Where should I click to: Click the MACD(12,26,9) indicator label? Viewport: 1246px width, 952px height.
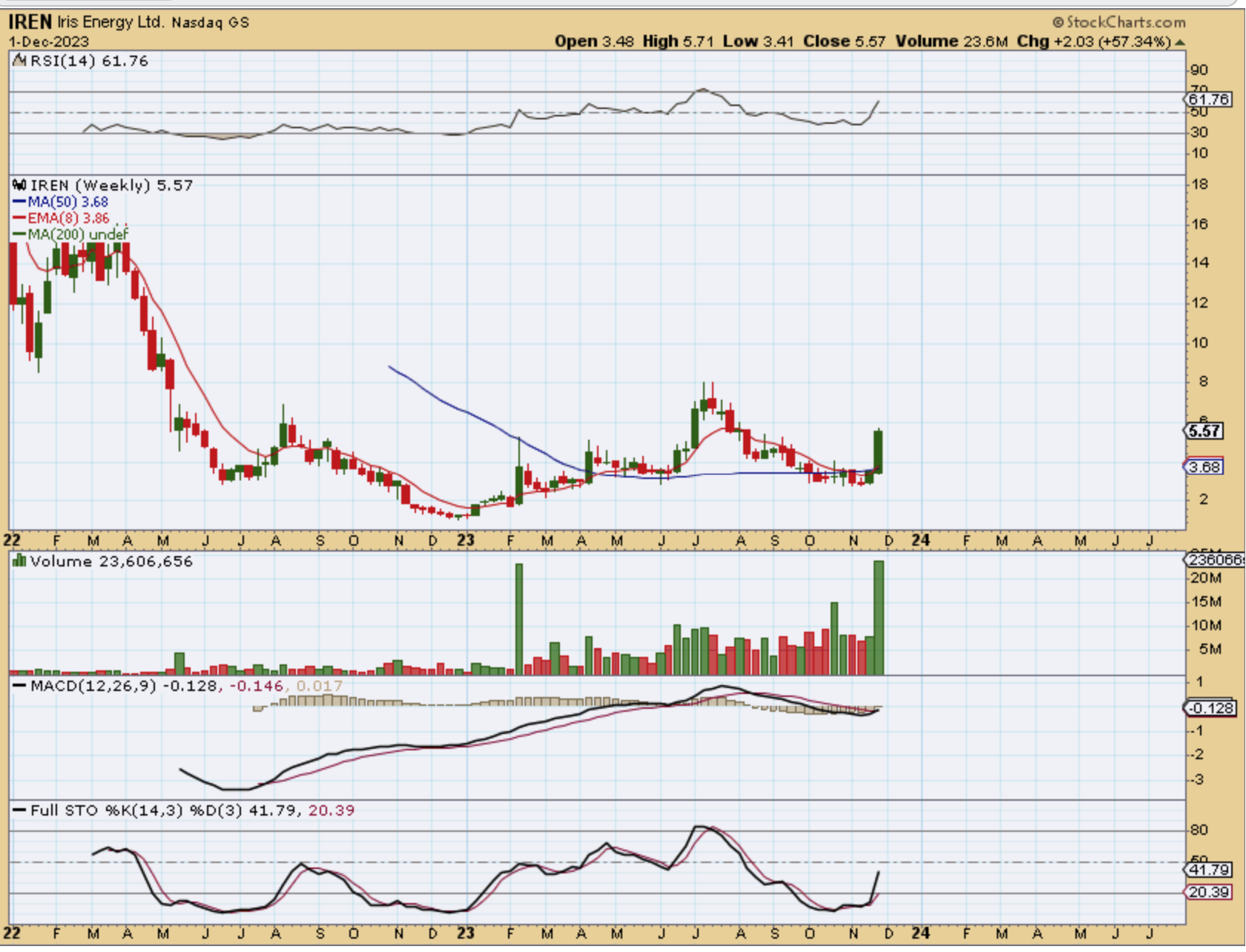click(x=93, y=686)
